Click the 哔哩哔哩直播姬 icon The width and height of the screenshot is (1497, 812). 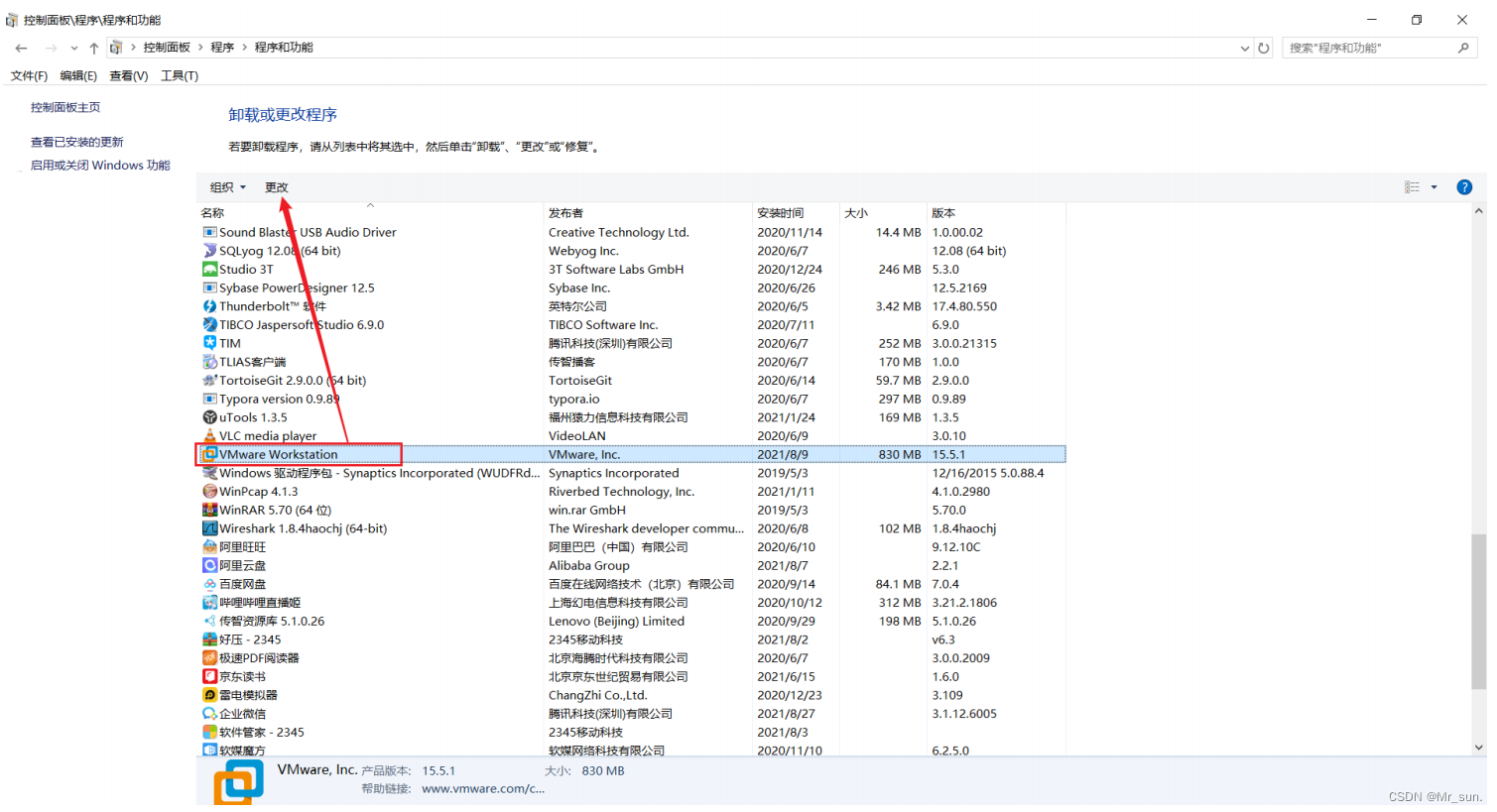click(x=209, y=602)
